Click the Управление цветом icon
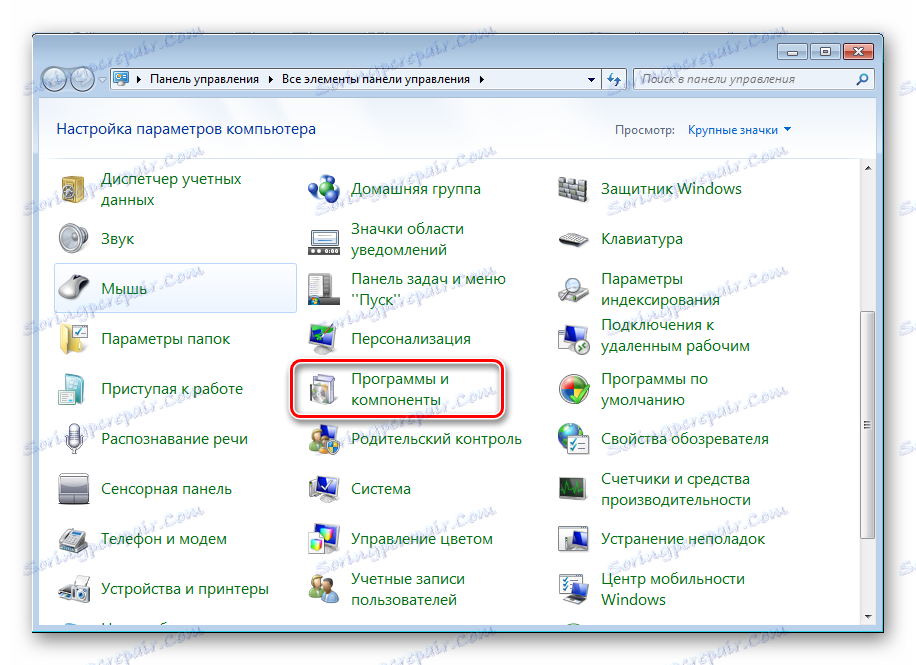 [x=324, y=539]
